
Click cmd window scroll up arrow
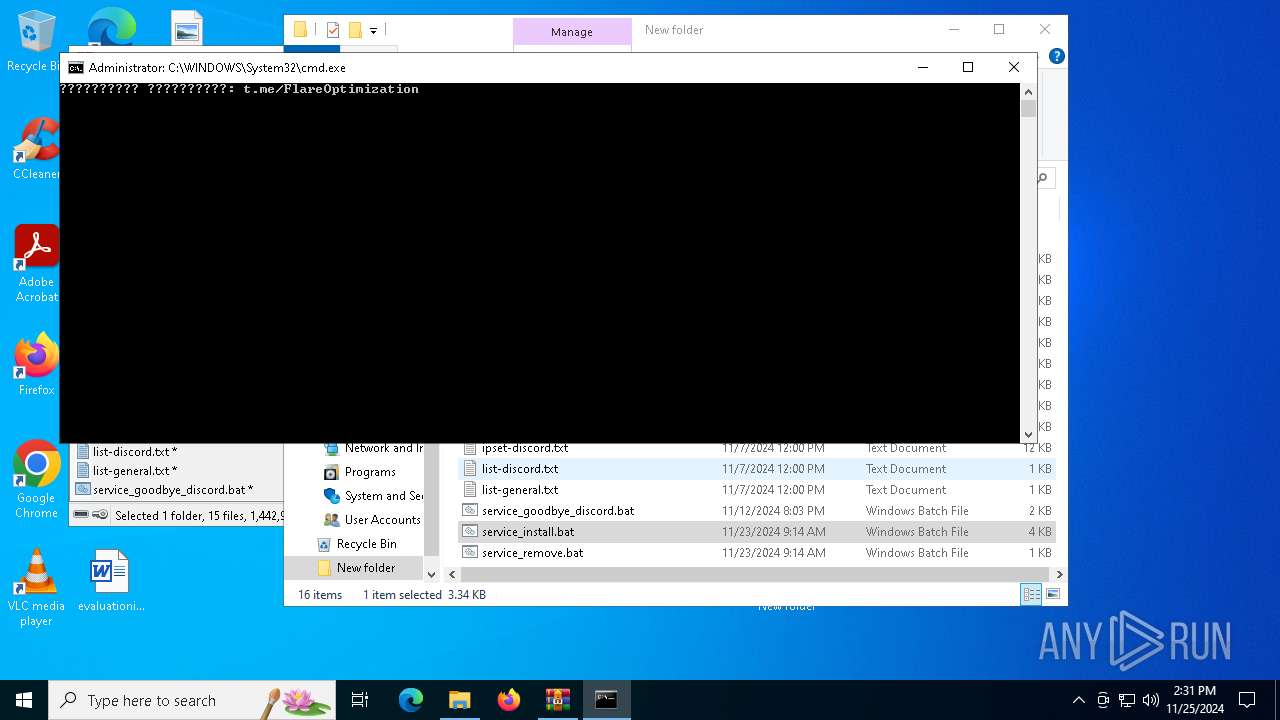point(1028,92)
